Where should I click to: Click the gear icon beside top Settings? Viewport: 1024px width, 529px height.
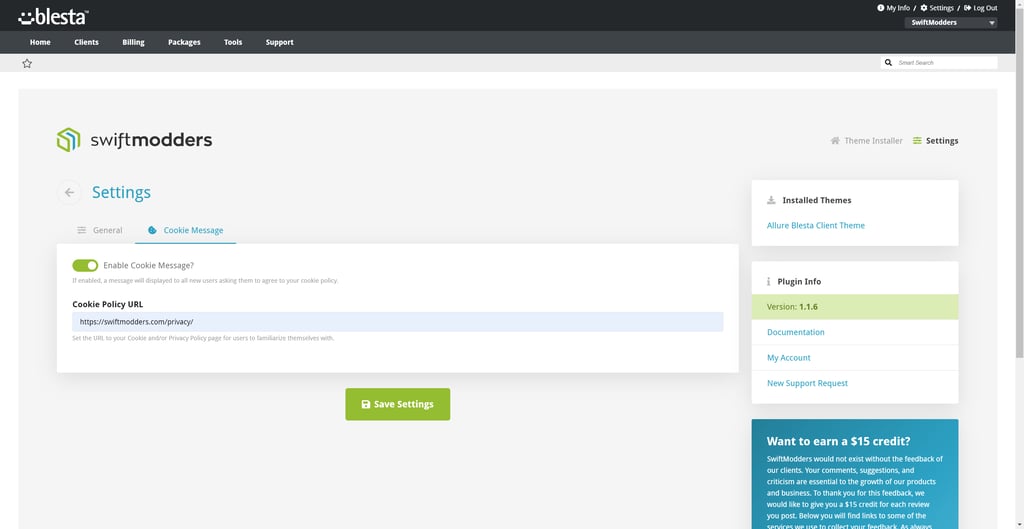(x=923, y=8)
